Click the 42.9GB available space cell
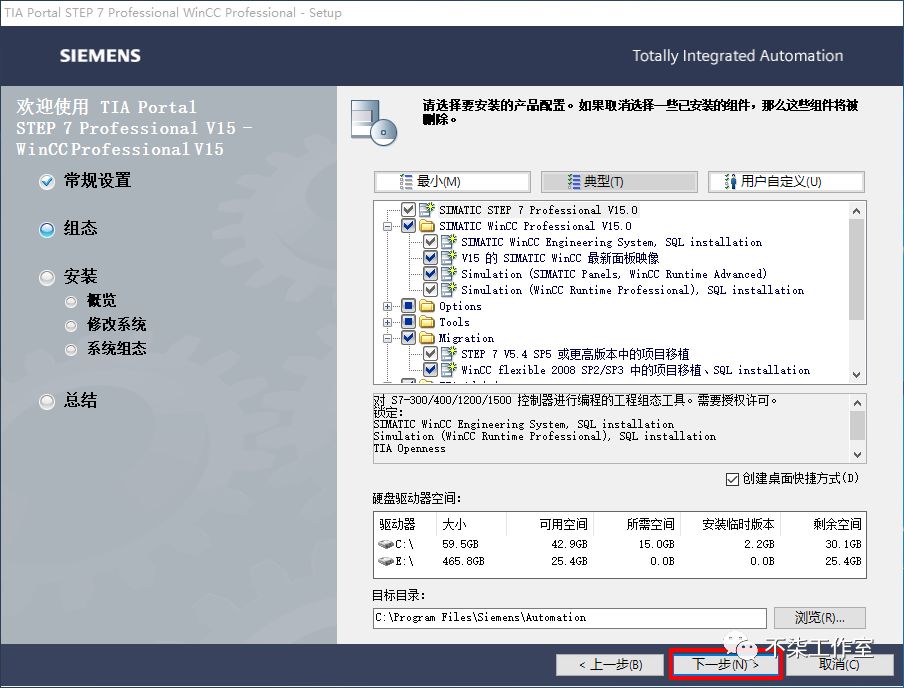This screenshot has height=688, width=904. 569,544
